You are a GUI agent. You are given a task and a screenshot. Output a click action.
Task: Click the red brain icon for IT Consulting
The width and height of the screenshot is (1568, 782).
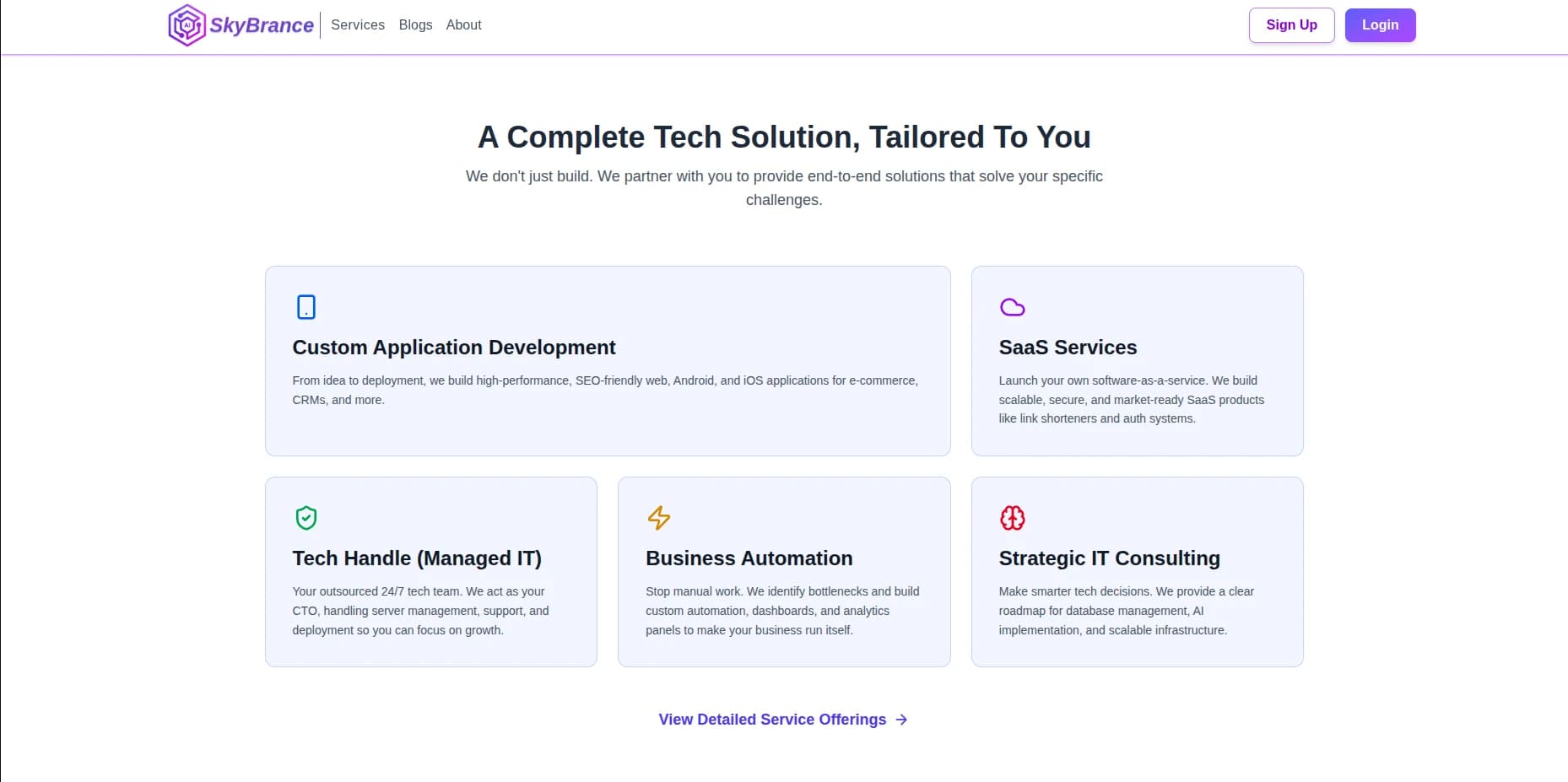tap(1012, 518)
